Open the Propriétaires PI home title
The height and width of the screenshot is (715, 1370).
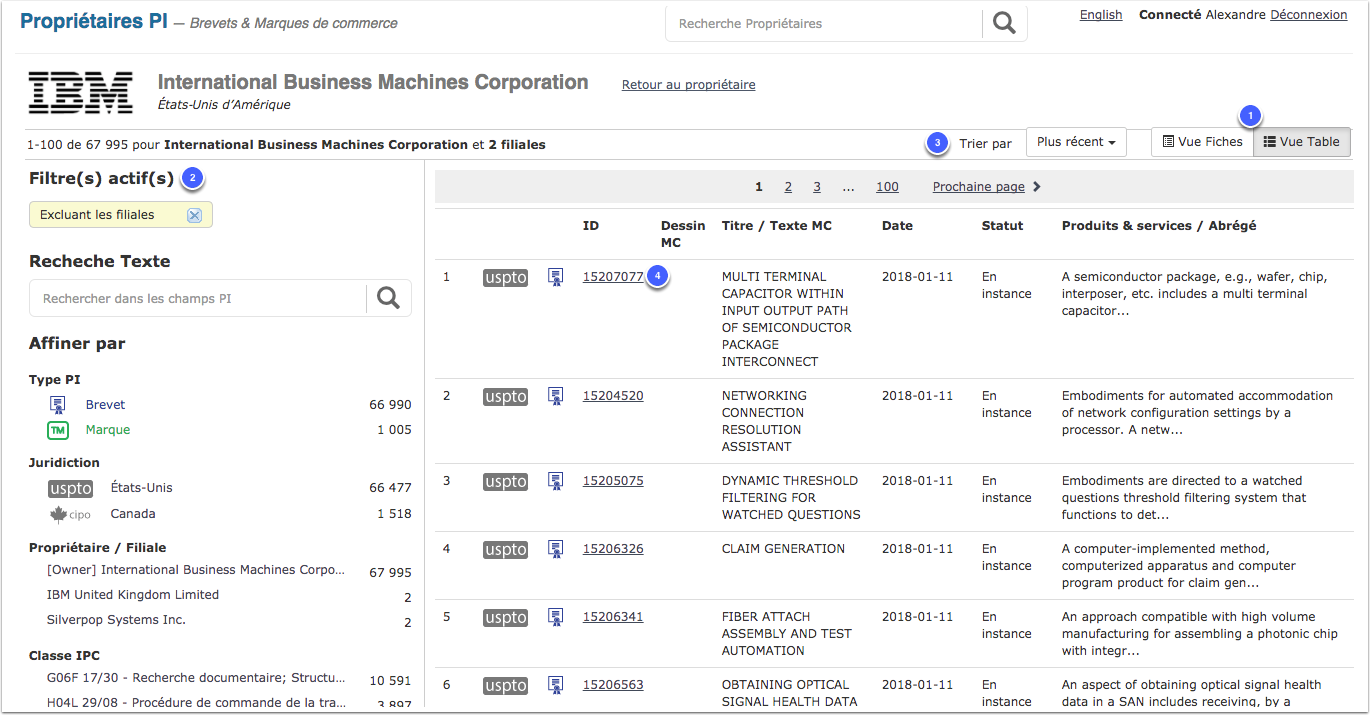(94, 21)
